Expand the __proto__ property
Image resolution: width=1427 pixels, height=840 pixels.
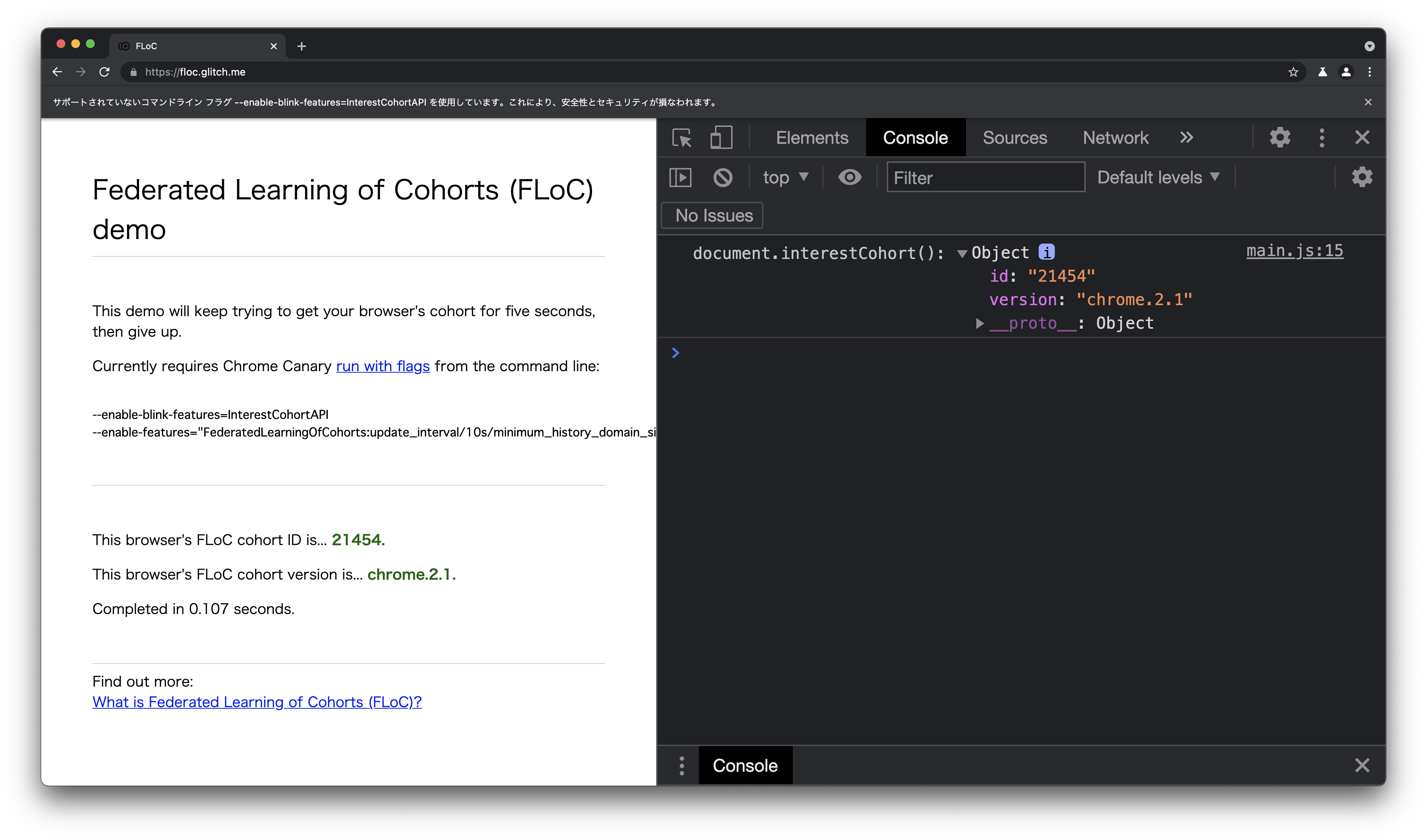[x=980, y=323]
